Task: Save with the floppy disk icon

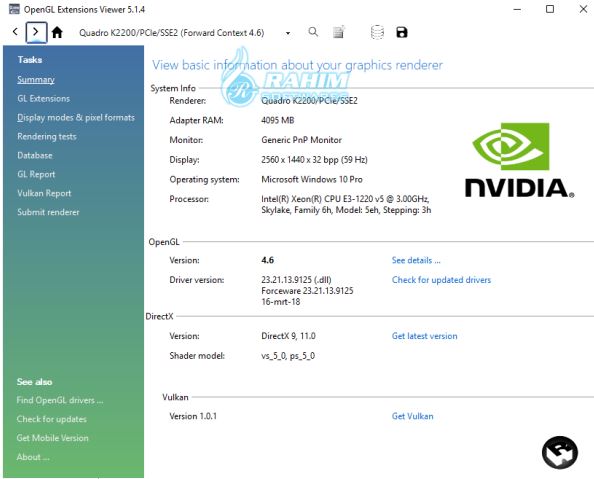Action: coord(402,32)
